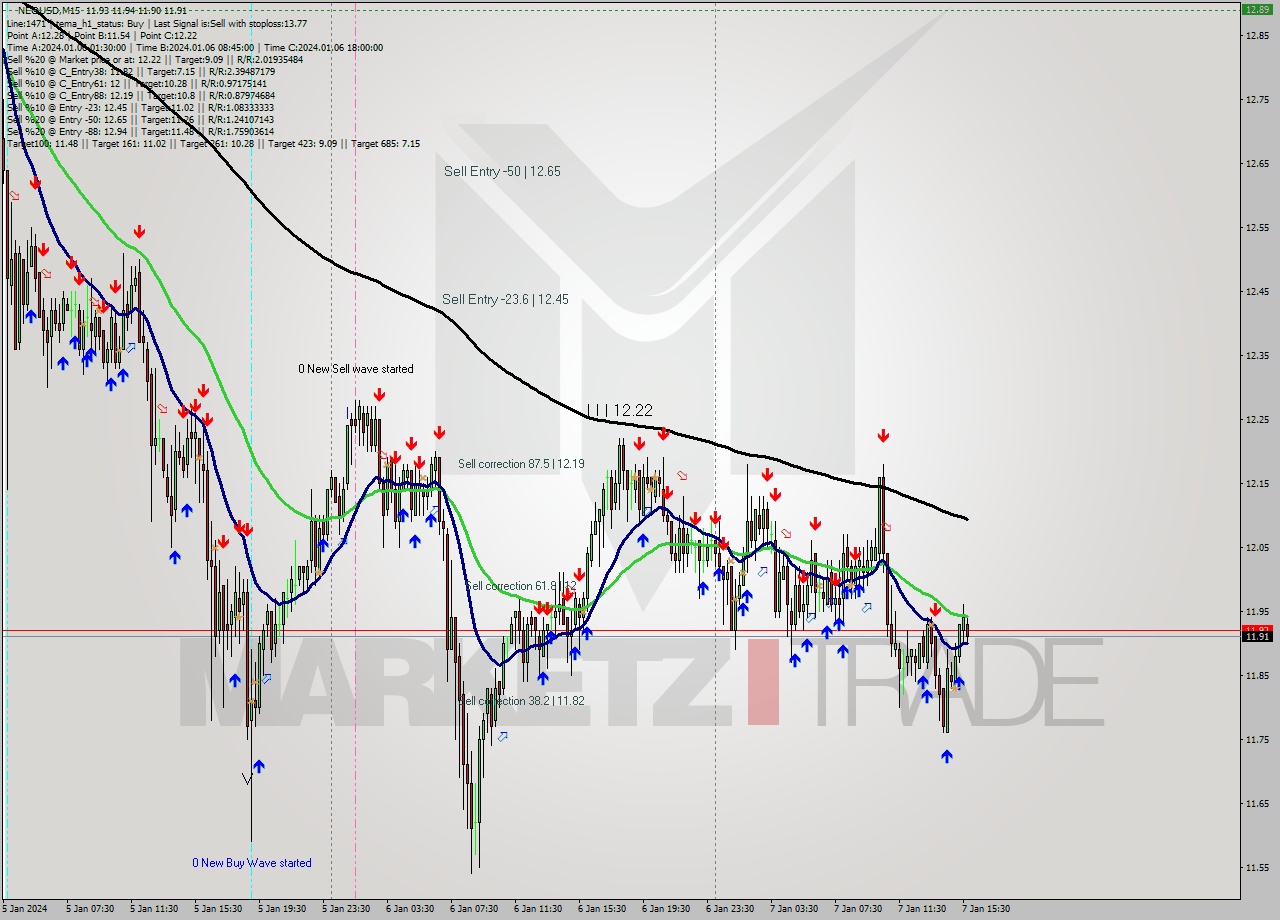Viewport: 1280px width, 920px height.
Task: Select the '0 New Buy Wave started' annotation
Action: pyautogui.click(x=252, y=863)
